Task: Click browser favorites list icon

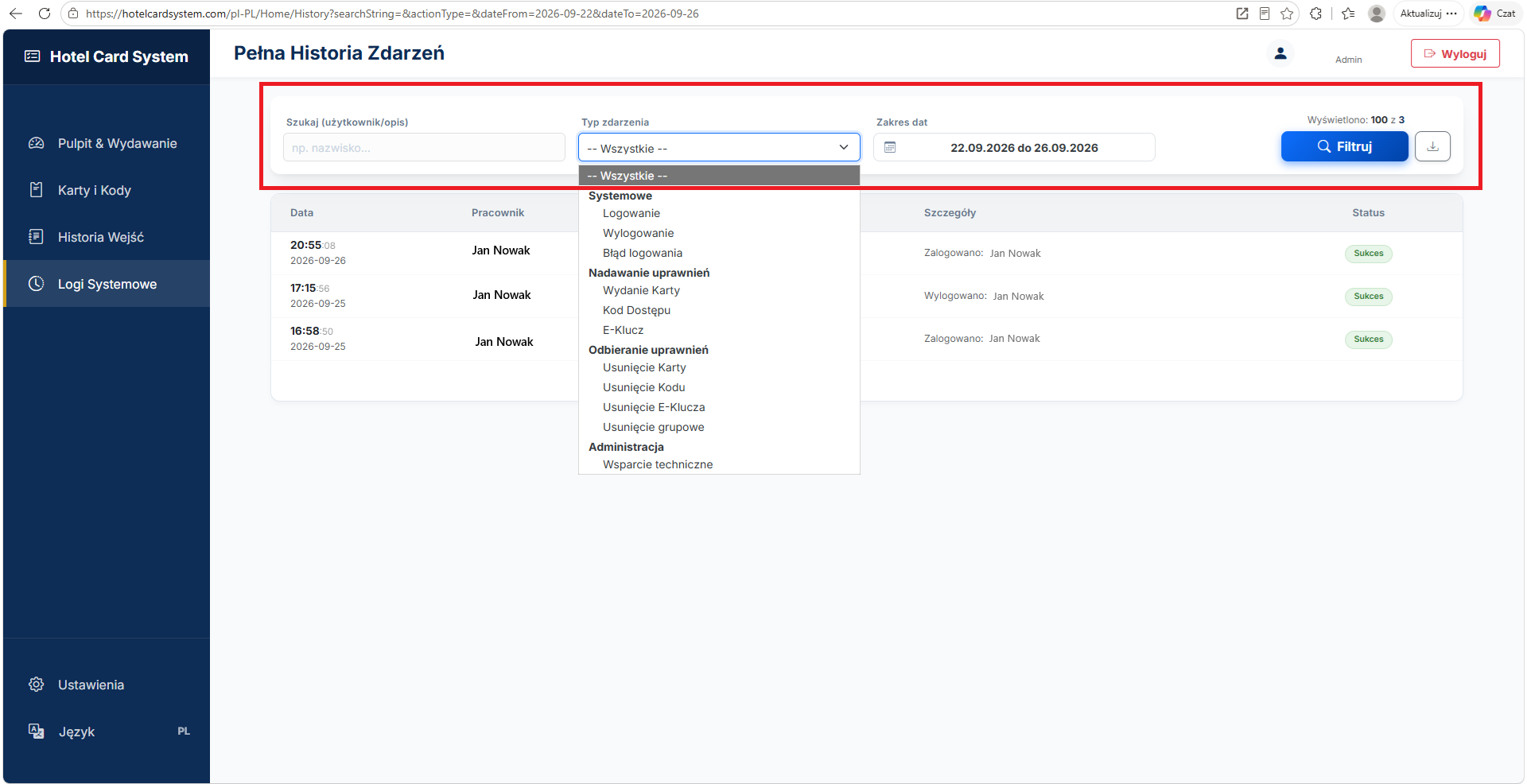Action: [x=1348, y=14]
